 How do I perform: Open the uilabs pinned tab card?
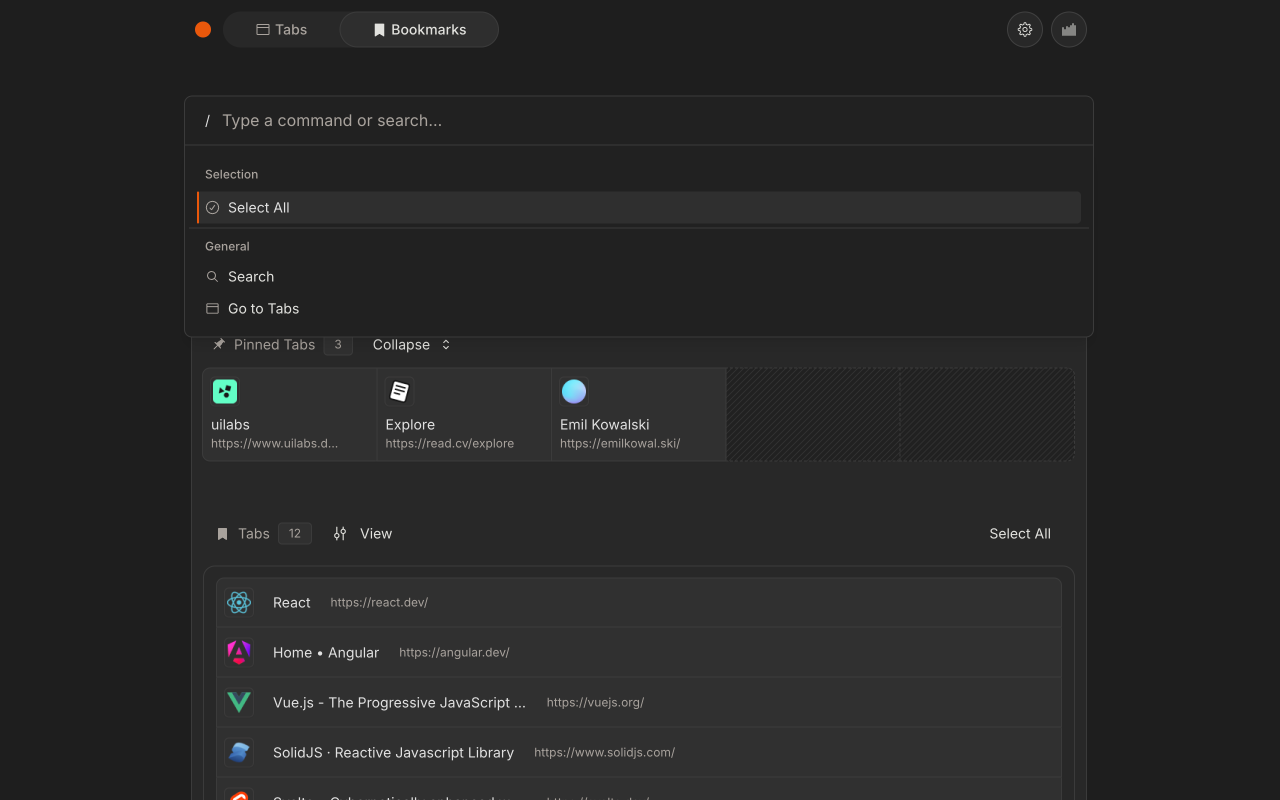pyautogui.click(x=290, y=415)
